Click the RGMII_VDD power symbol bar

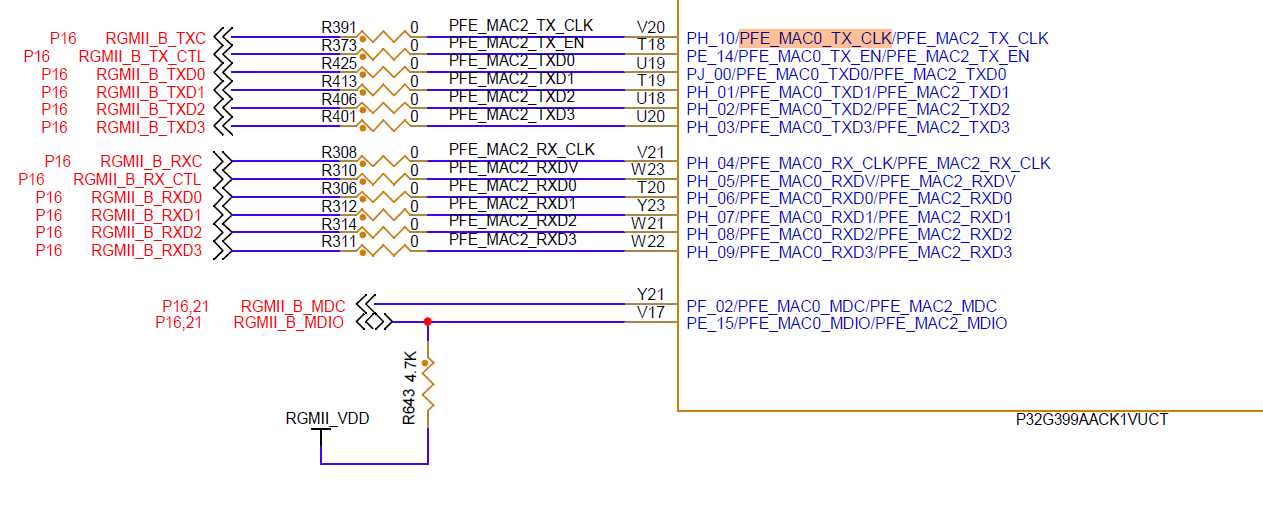(x=321, y=429)
